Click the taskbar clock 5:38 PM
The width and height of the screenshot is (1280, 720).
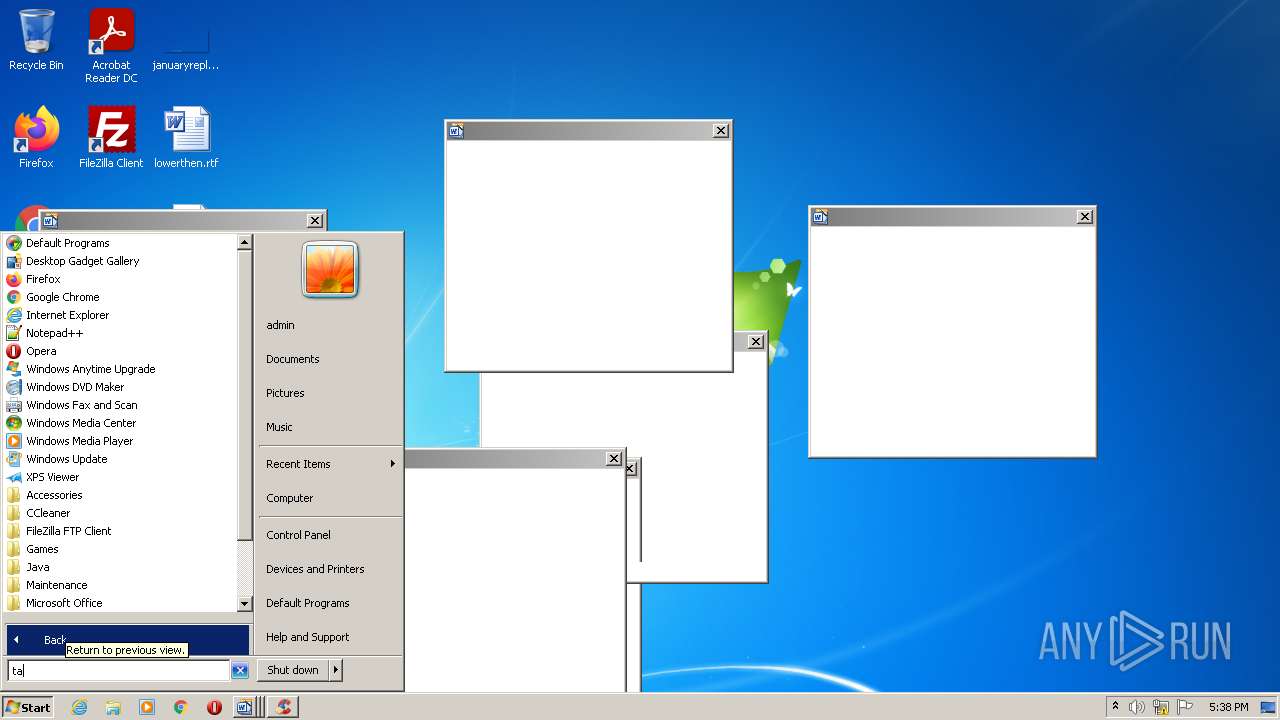coord(1228,707)
